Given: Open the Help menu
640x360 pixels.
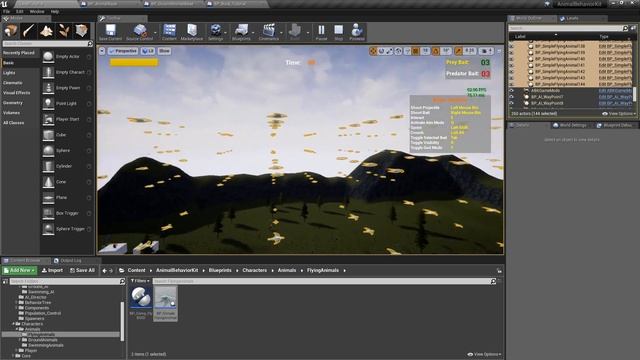Looking at the screenshot, I should click(x=55, y=11).
